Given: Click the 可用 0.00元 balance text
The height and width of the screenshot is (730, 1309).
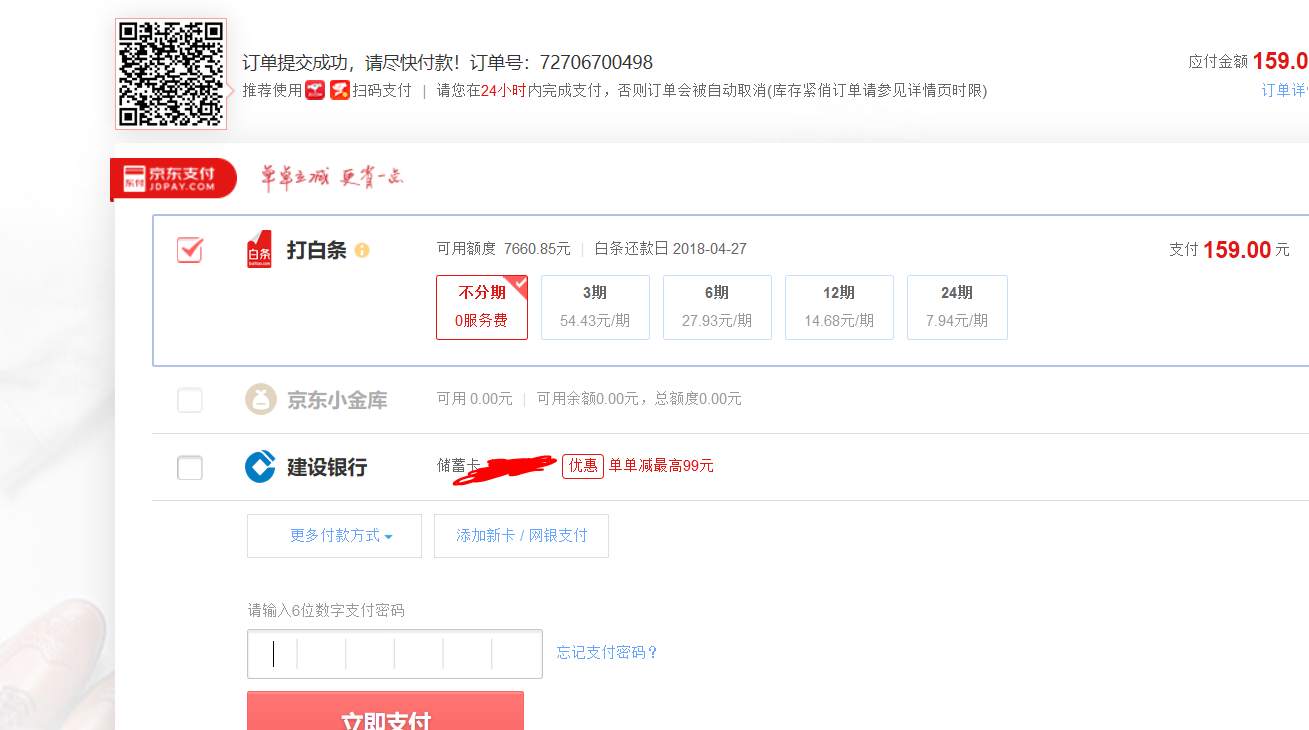Looking at the screenshot, I should (x=474, y=398).
